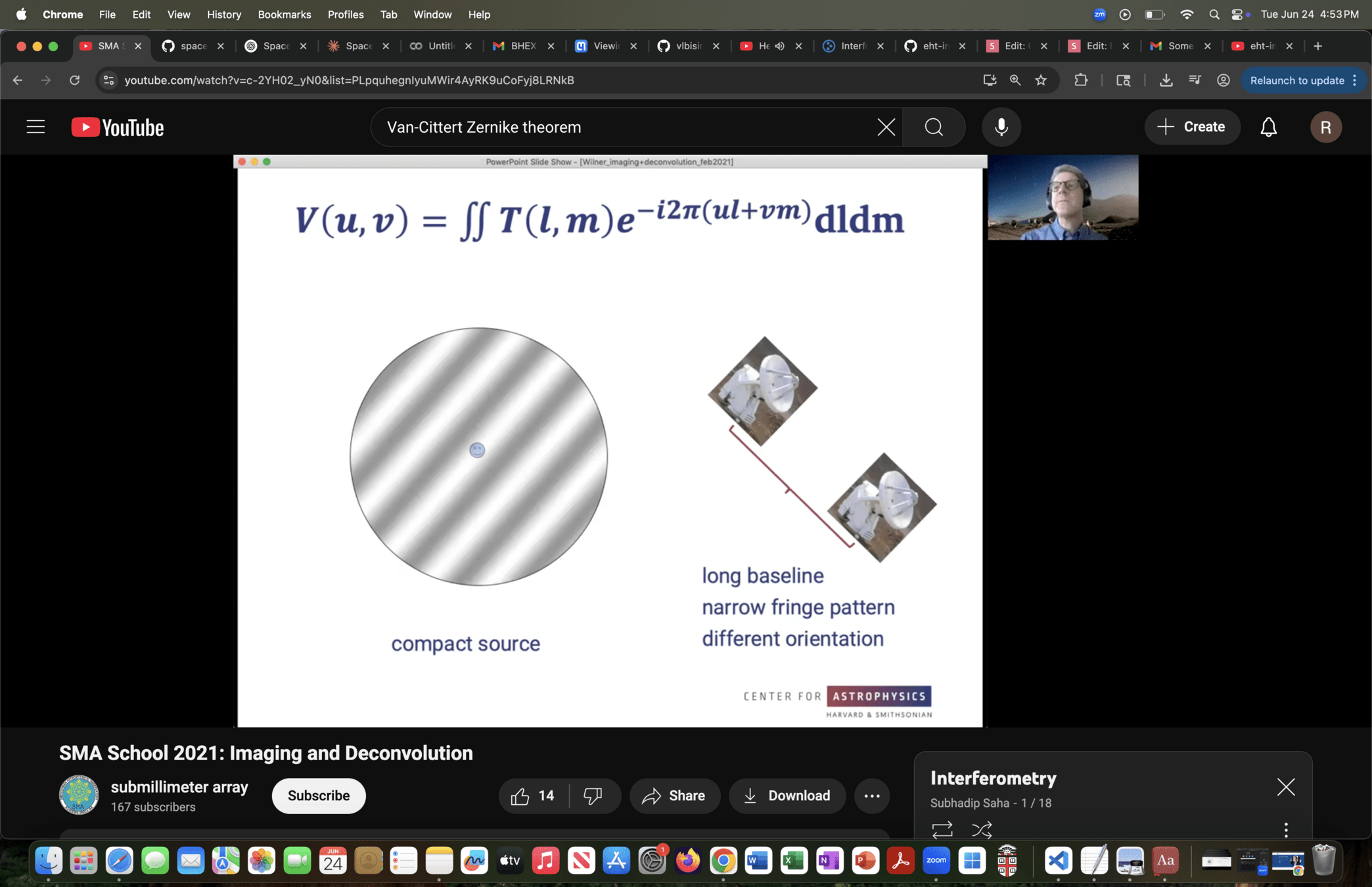
Task: Open the YouTube hamburger guide menu
Action: pos(35,127)
